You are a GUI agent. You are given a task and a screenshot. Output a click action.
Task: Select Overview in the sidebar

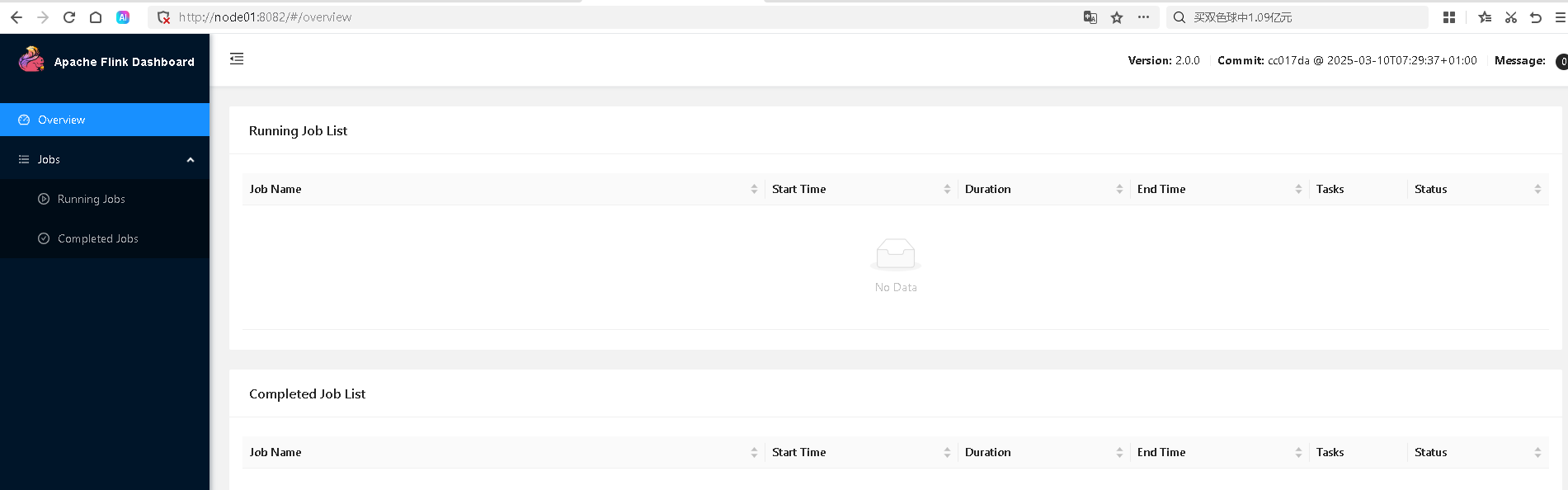[x=62, y=120]
